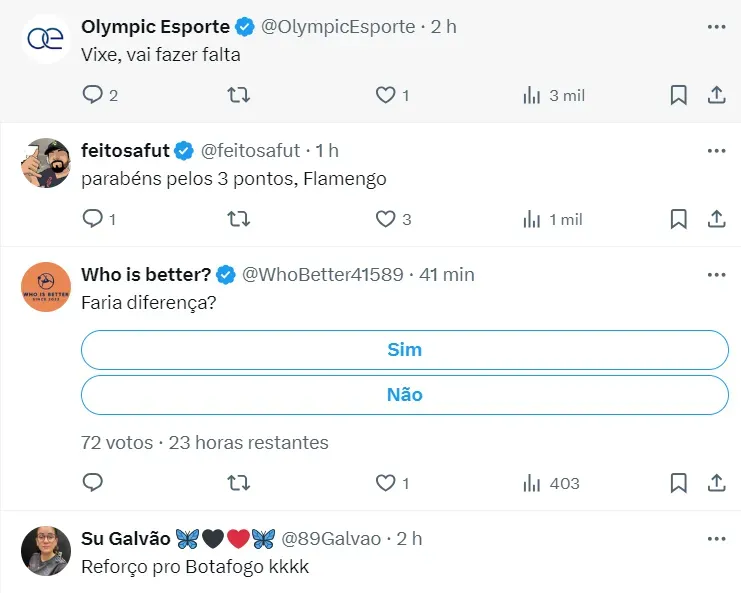Bookmark the Who is better? poll tweet
Viewport: 741px width, 593px height.
(678, 483)
